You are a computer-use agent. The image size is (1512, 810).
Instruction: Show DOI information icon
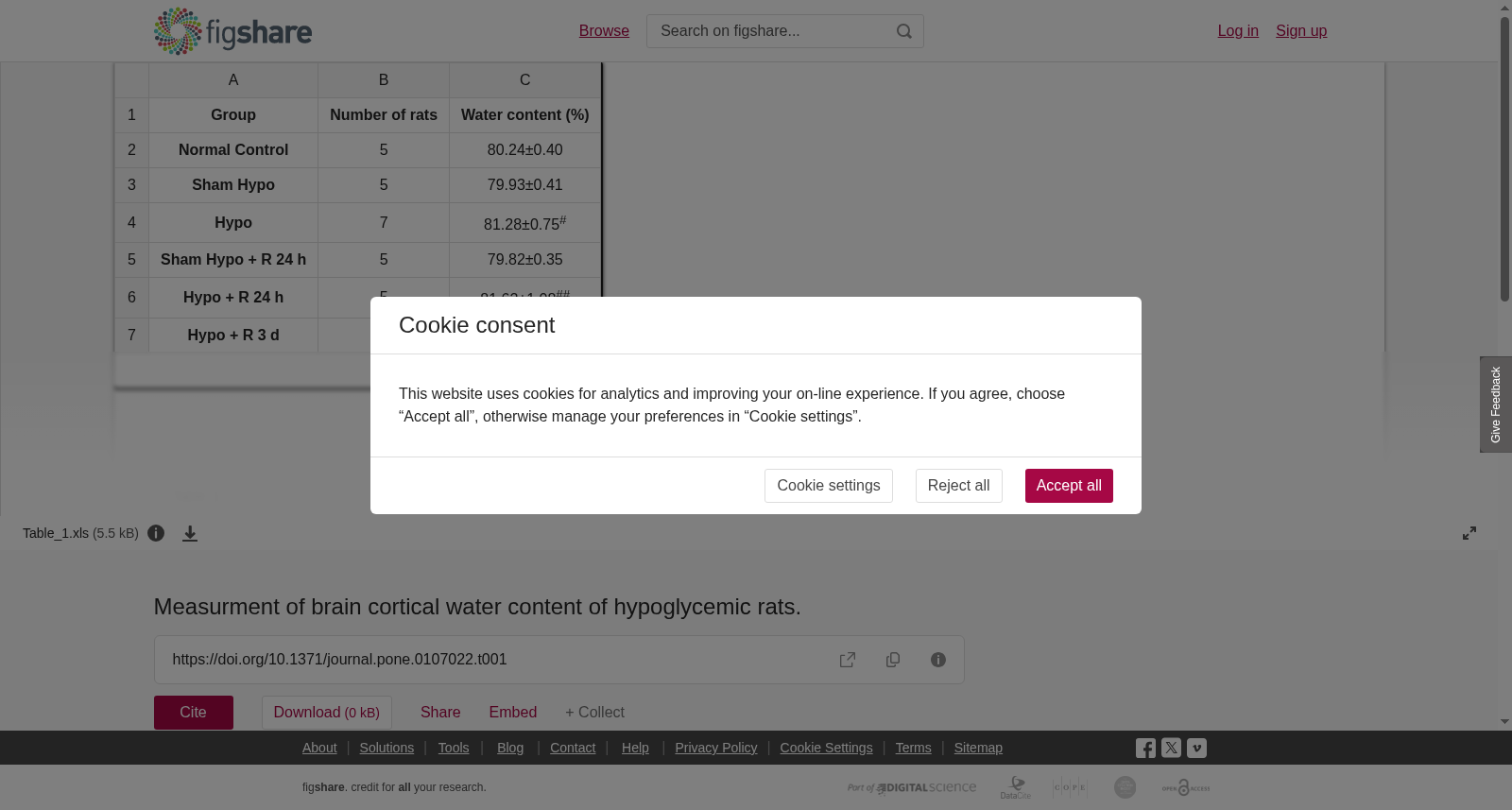click(938, 660)
